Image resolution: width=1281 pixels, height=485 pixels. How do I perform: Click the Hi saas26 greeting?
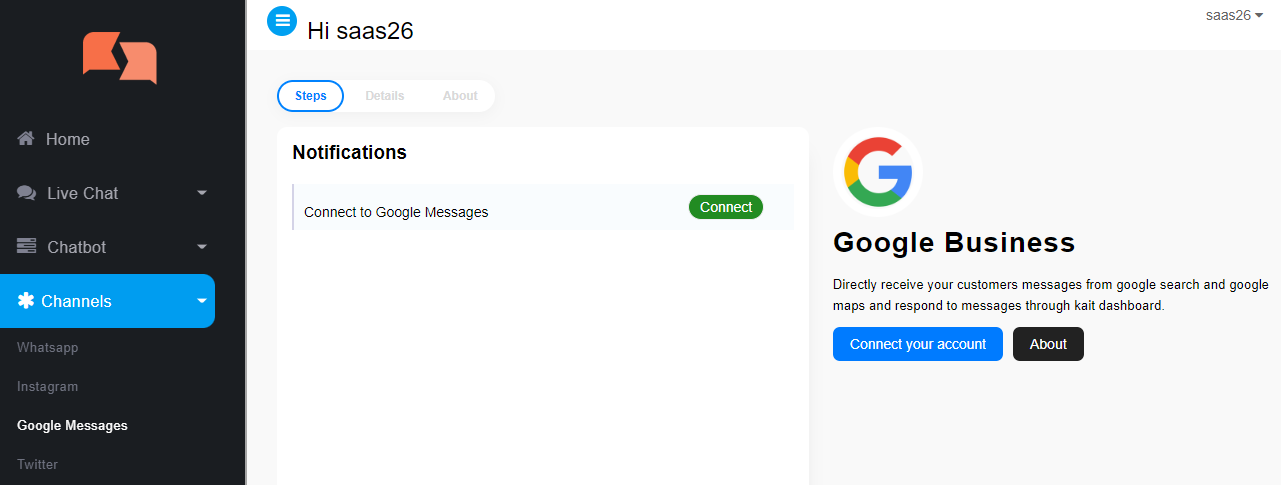(x=360, y=31)
